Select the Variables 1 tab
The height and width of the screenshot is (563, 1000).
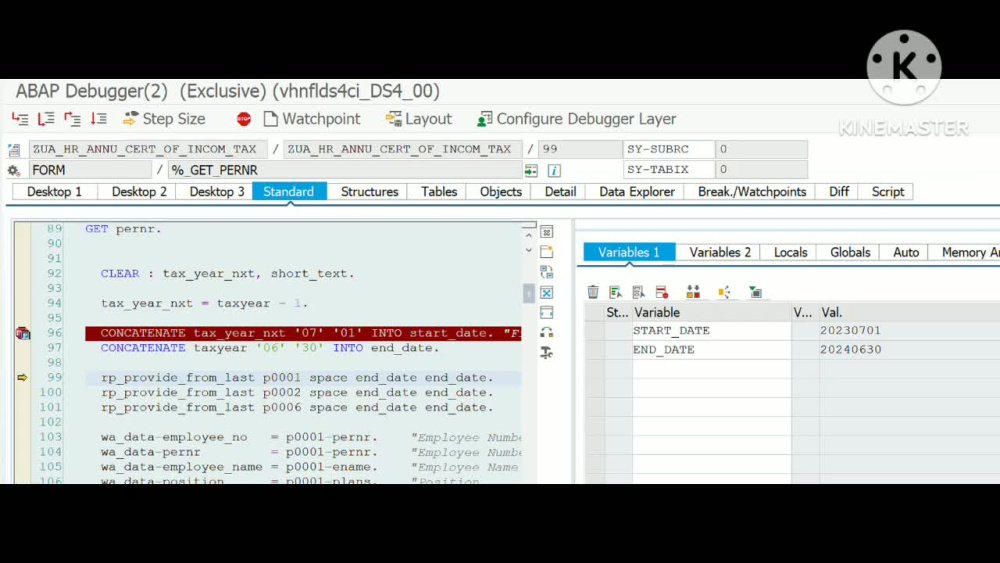click(629, 252)
